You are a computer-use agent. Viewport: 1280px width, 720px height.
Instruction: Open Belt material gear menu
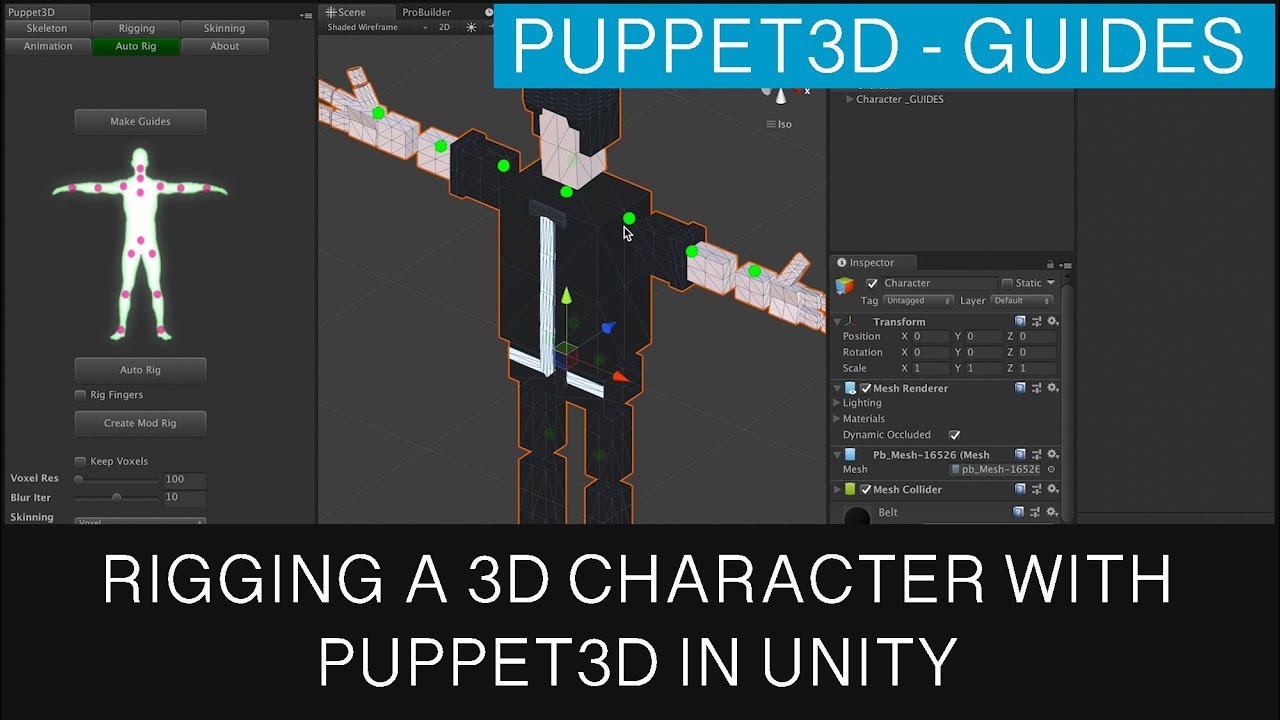1052,511
